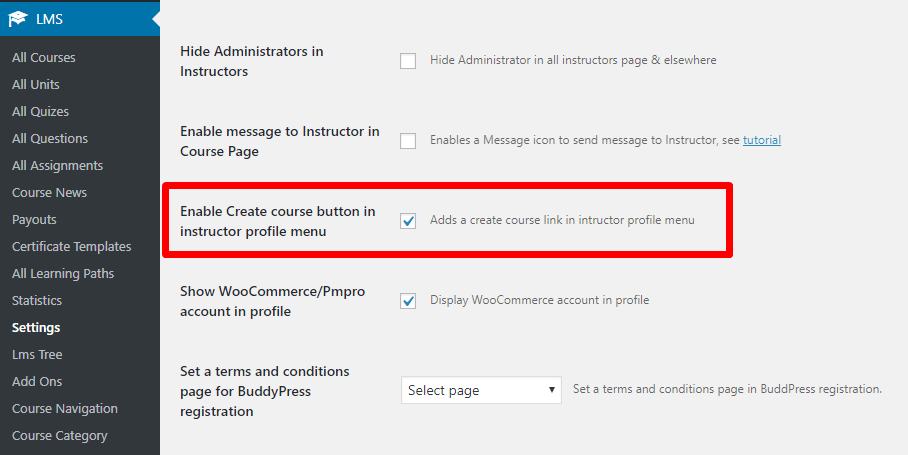Select Lms Tree sidebar item

(37, 355)
